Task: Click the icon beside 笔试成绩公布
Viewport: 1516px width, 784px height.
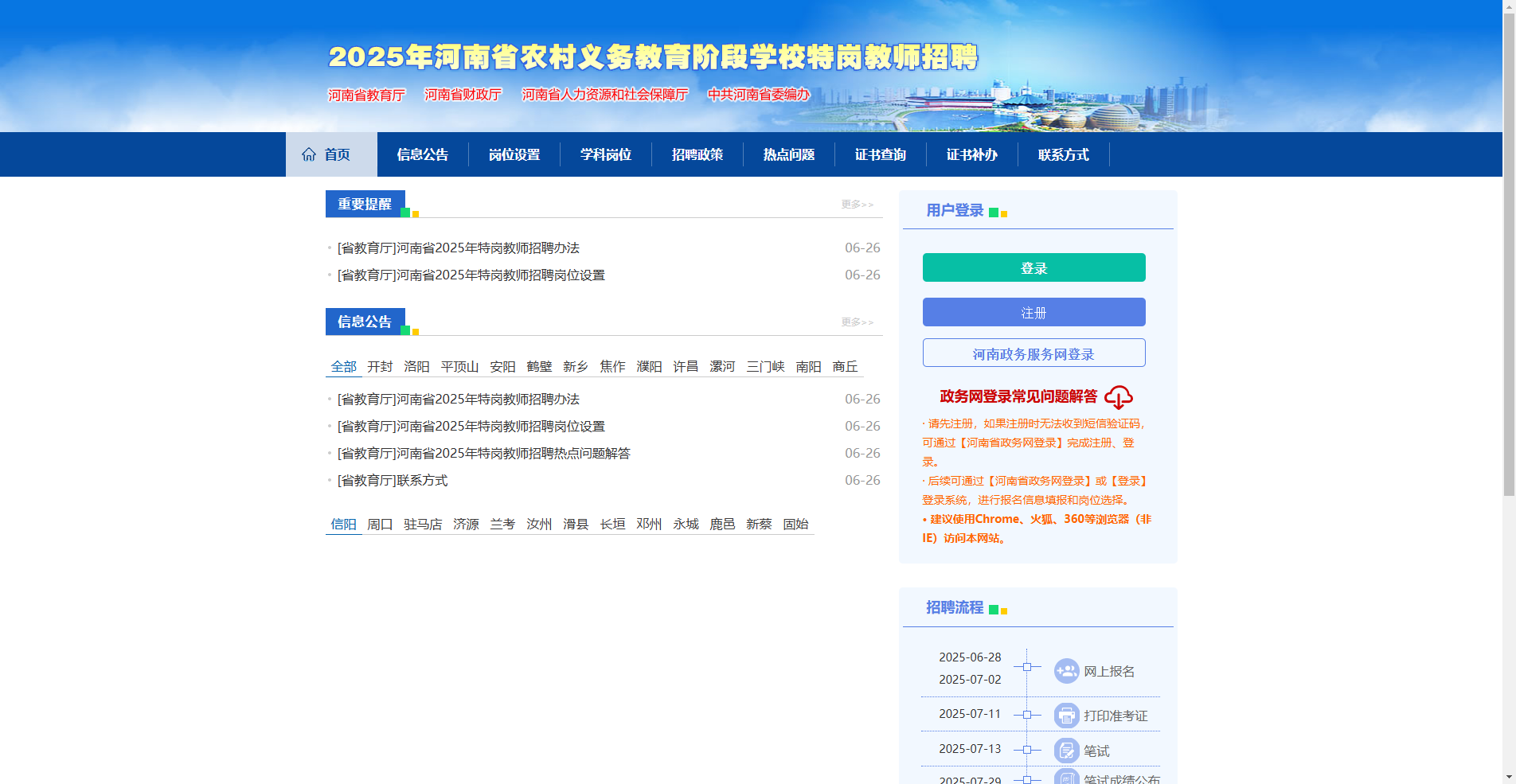Action: pos(1065,778)
